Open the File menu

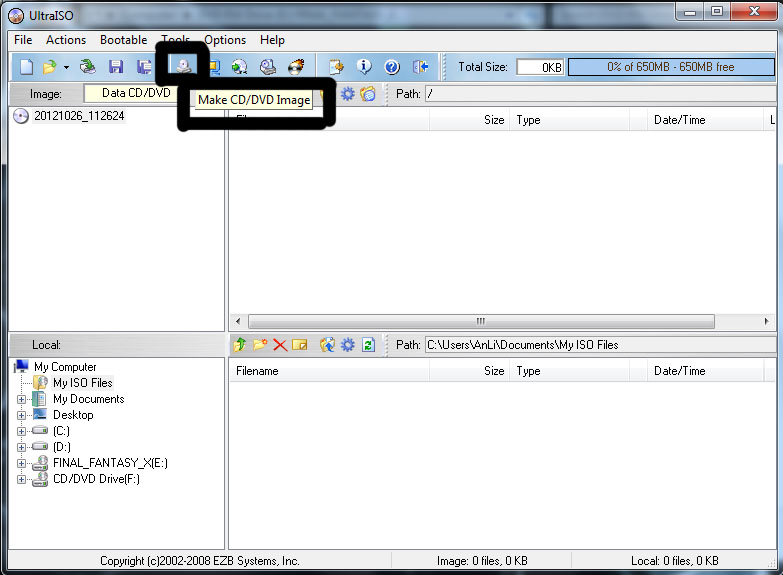(x=23, y=40)
